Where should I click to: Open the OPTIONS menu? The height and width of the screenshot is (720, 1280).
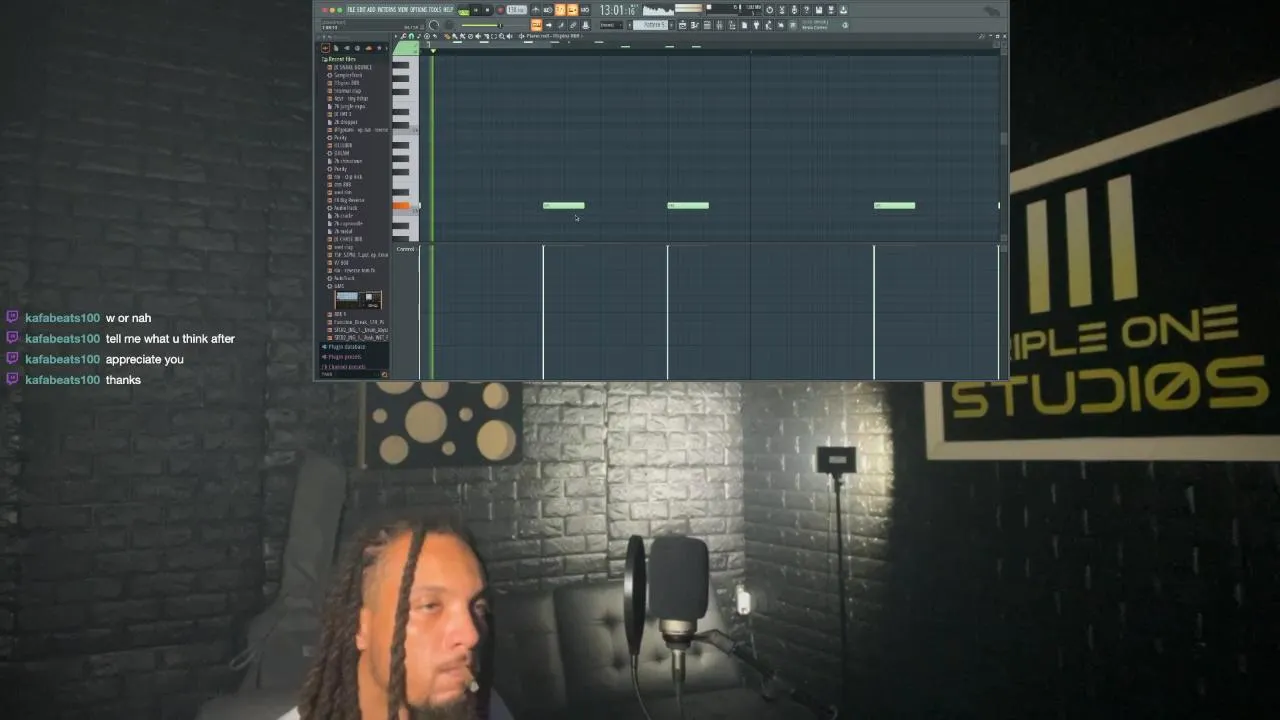click(419, 10)
